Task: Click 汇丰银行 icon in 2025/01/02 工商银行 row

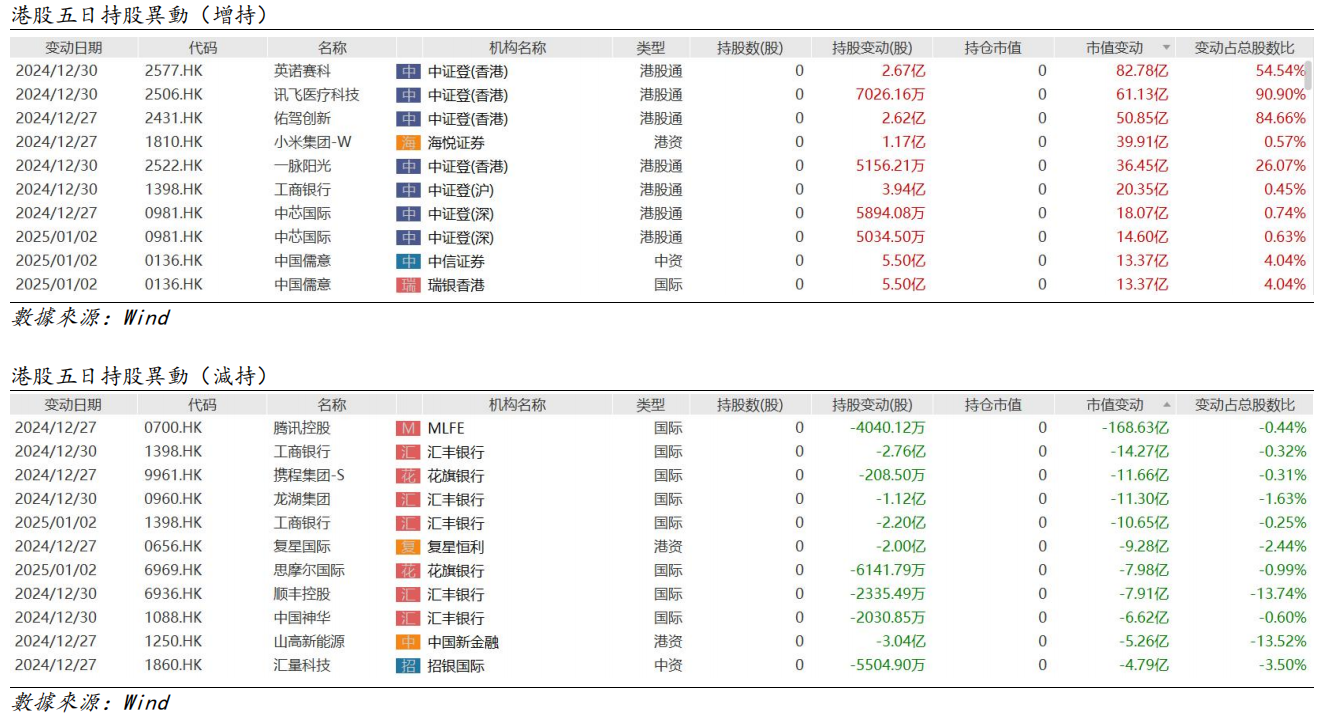Action: [x=408, y=523]
